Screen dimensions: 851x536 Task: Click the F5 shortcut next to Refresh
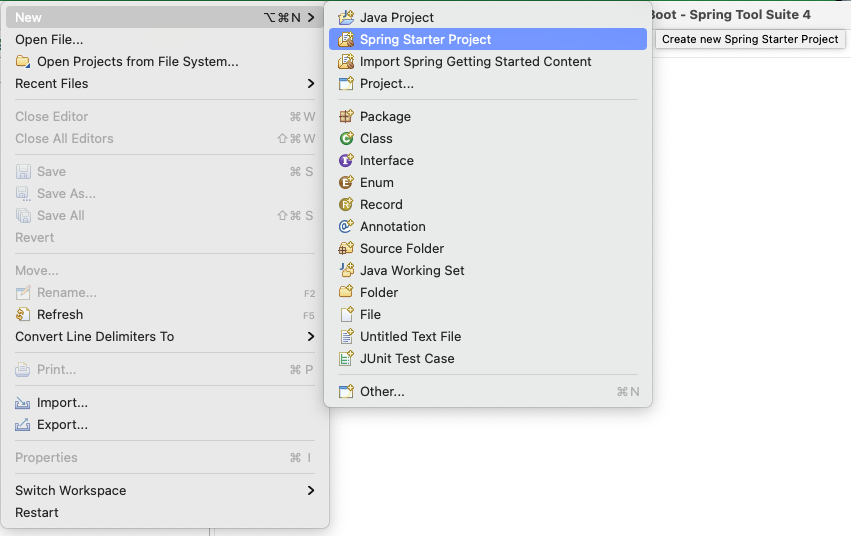(x=309, y=315)
